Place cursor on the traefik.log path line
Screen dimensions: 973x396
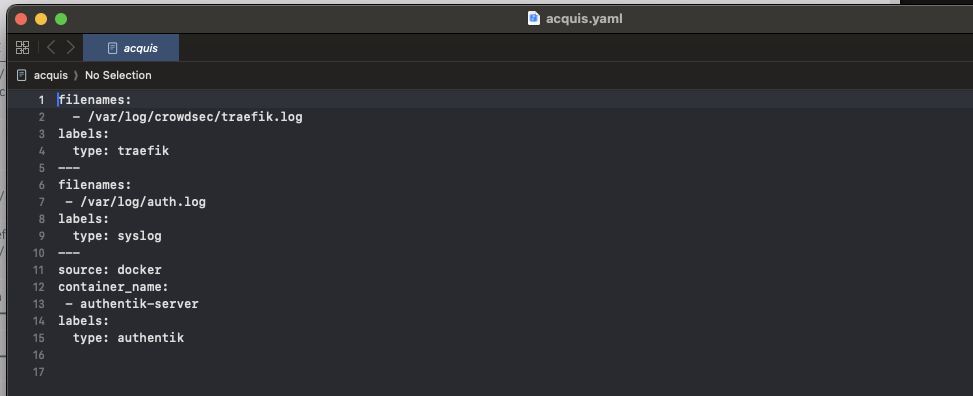(187, 117)
